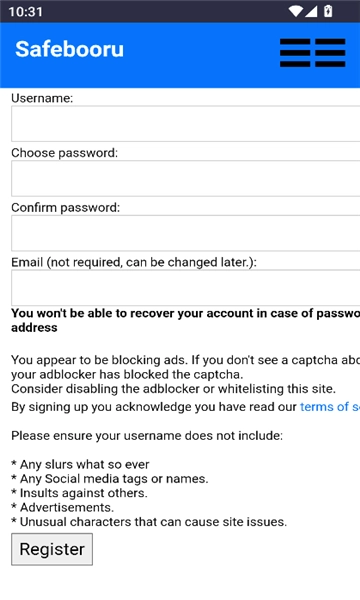Focus the Confirm password input field
The image size is (360, 600).
point(186,233)
